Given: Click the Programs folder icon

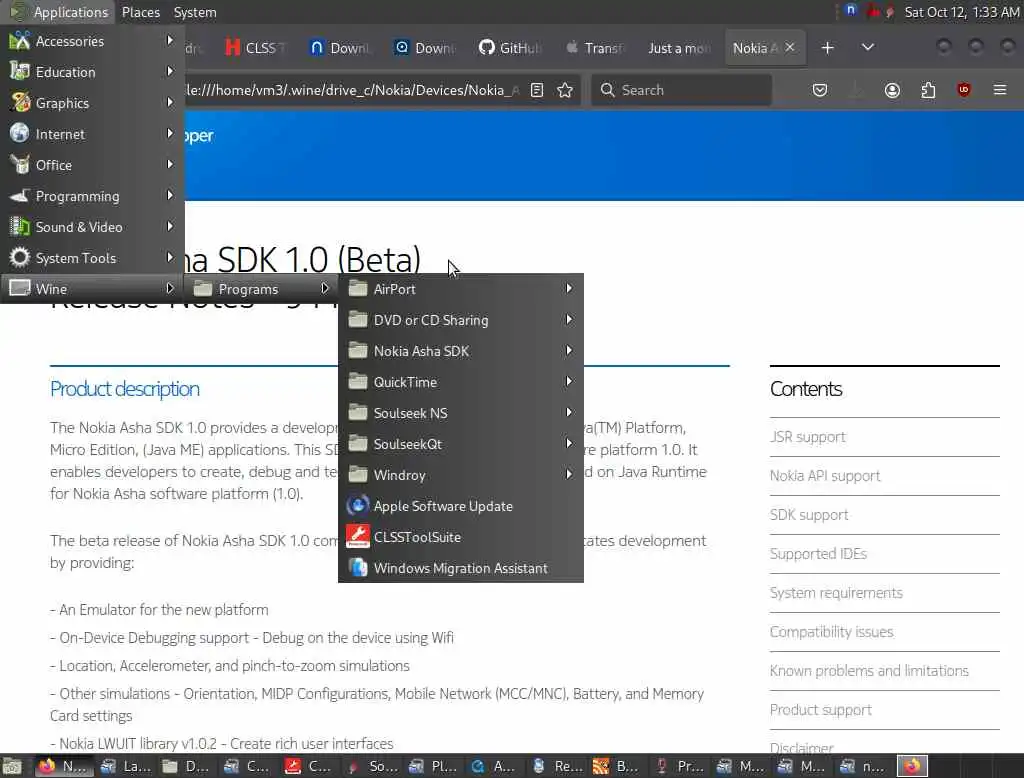Looking at the screenshot, I should (203, 289).
